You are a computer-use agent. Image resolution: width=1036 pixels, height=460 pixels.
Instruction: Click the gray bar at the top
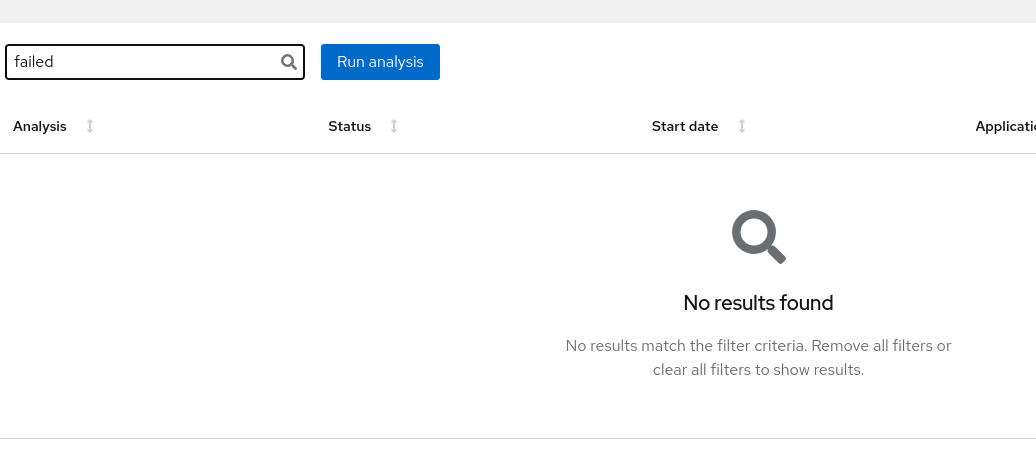point(518,11)
